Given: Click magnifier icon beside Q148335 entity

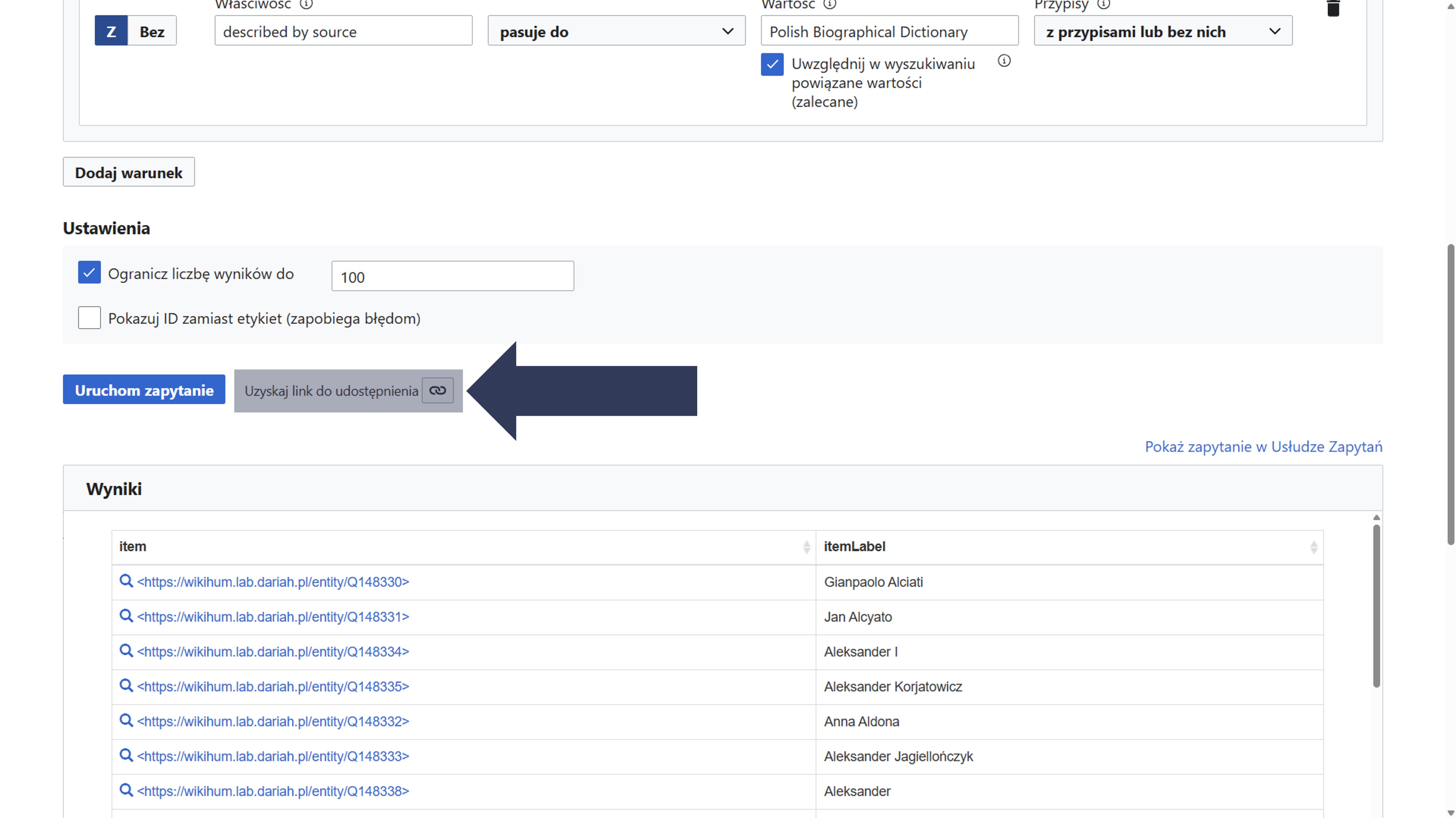Looking at the screenshot, I should point(126,685).
